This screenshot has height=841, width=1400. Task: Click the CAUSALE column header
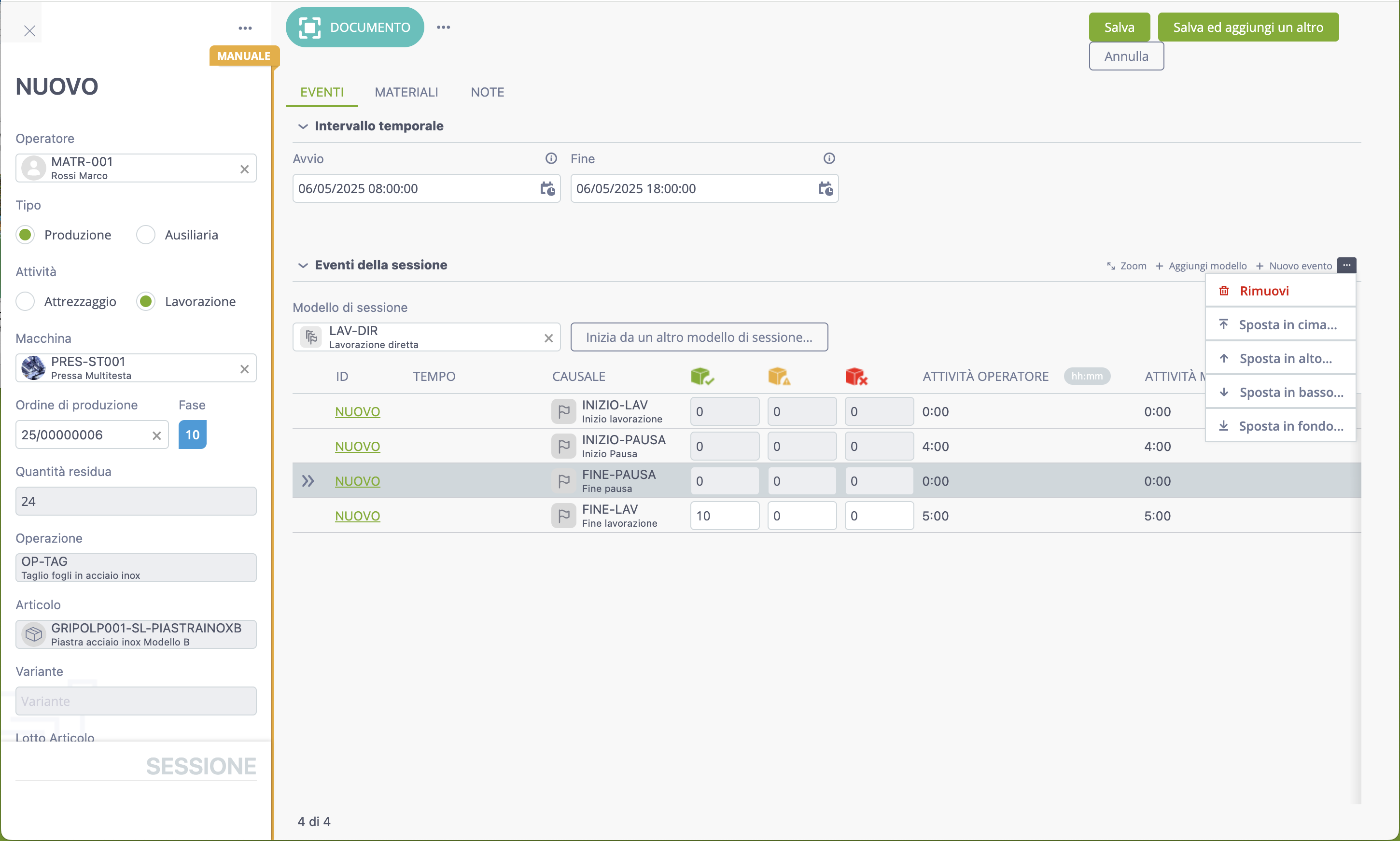tap(578, 376)
